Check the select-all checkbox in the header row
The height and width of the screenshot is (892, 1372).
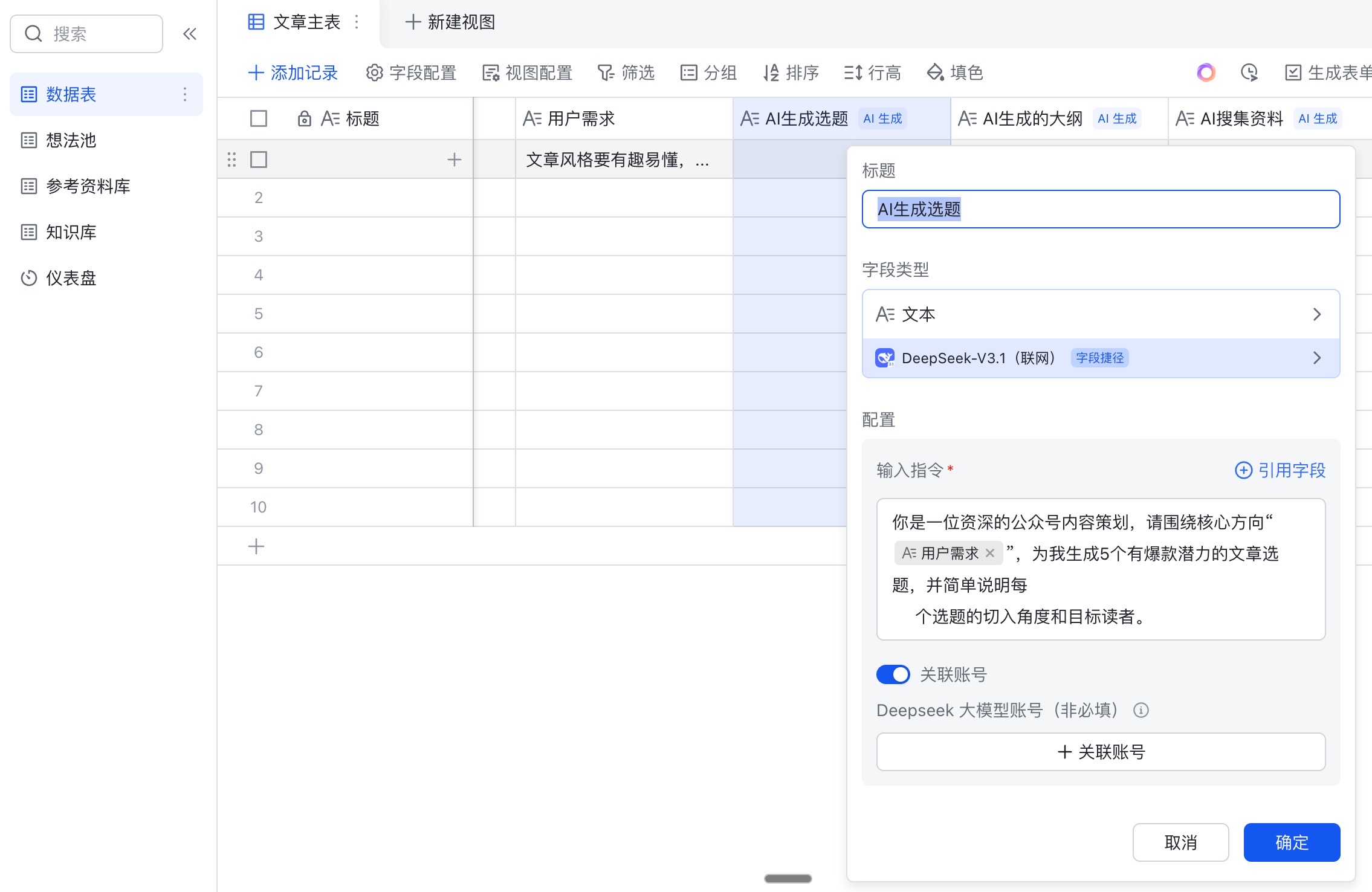(x=259, y=118)
